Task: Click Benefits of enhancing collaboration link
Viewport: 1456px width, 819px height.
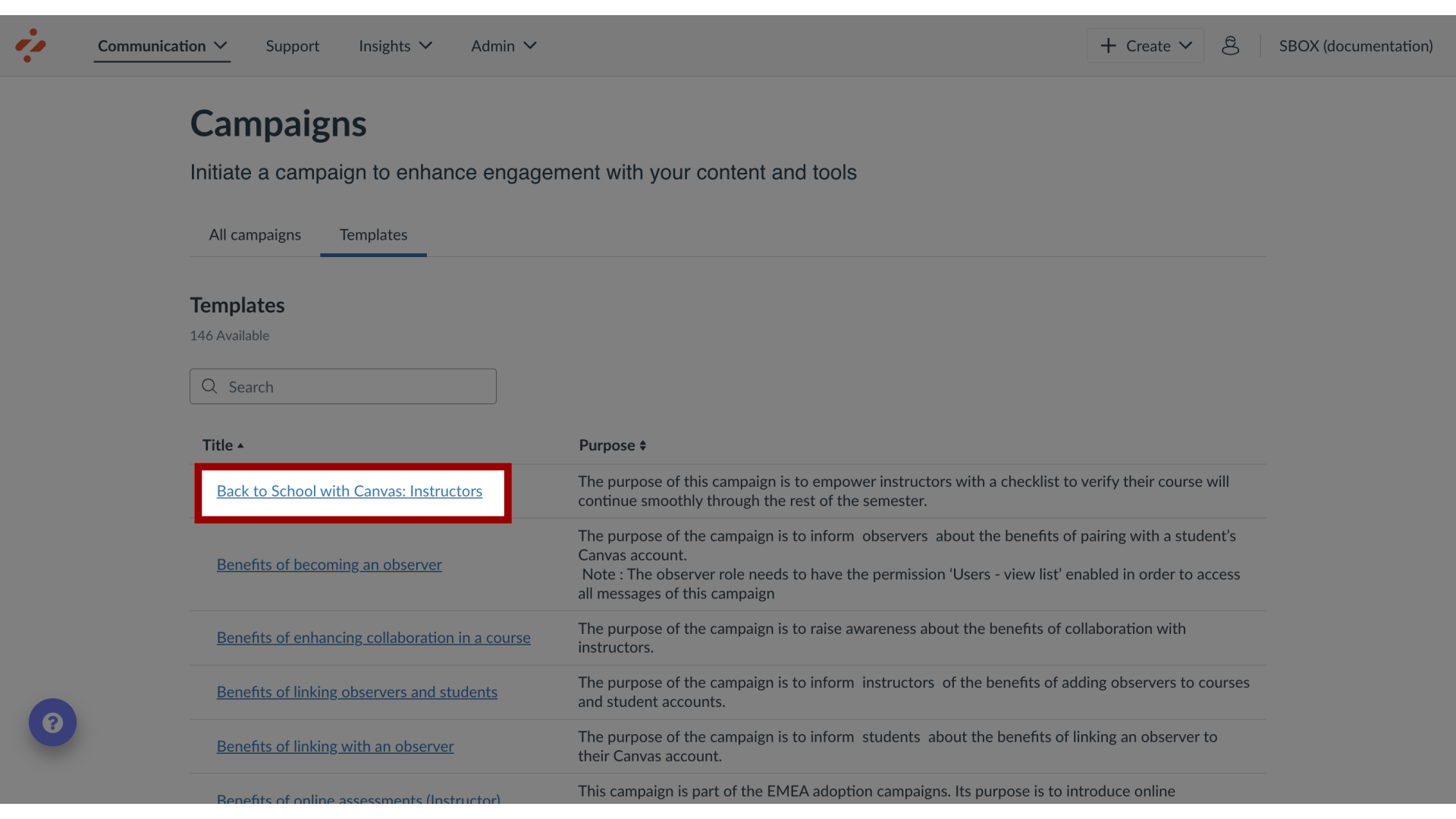Action: click(x=373, y=637)
